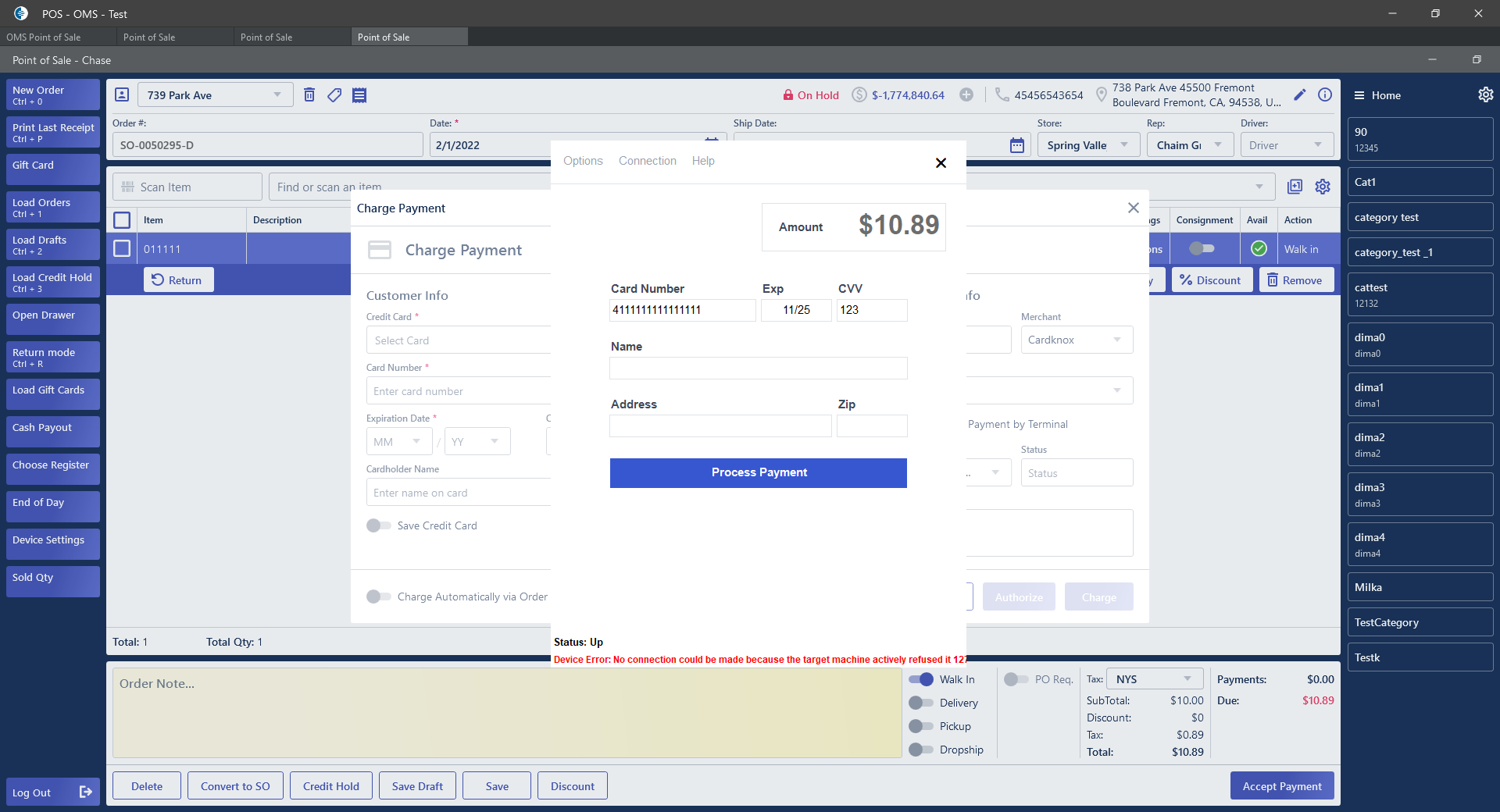
Task: Turn on the Delivery switch
Action: [921, 703]
